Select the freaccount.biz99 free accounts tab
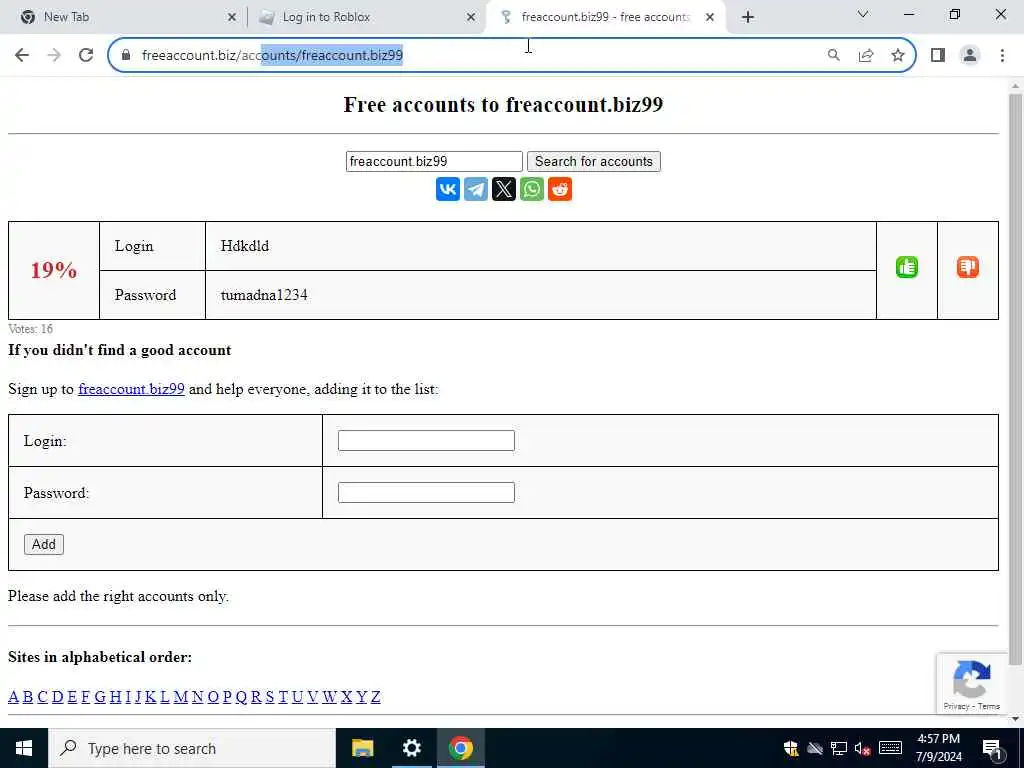Viewport: 1024px width, 768px height. [x=605, y=17]
